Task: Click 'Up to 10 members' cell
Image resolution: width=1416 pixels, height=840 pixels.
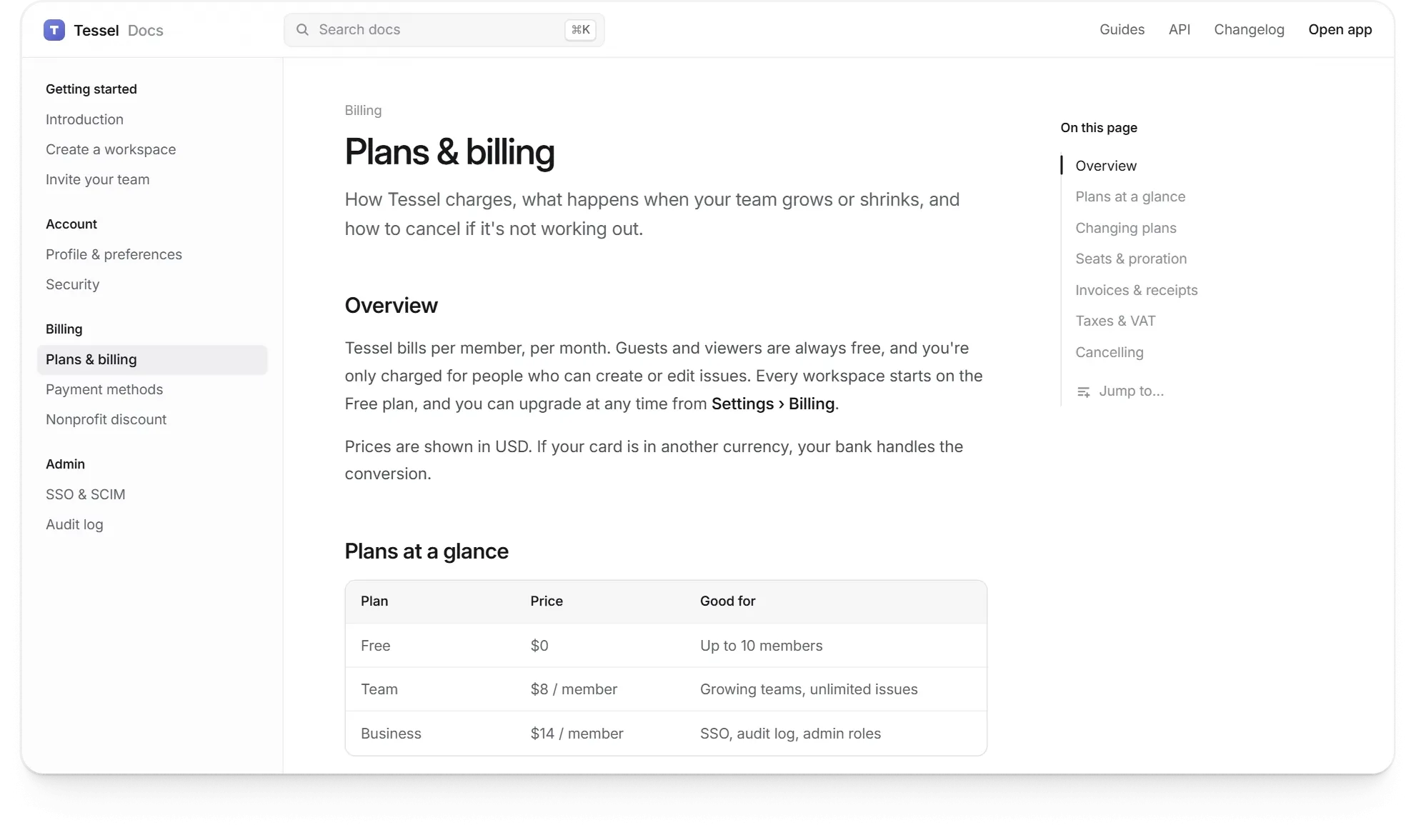Action: pyautogui.click(x=761, y=646)
